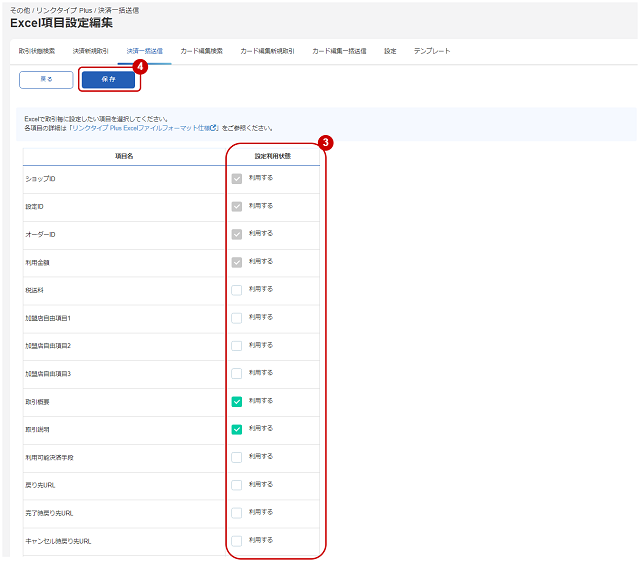Select the first tab 取引状態検索
640x562 pixels.
pyautogui.click(x=37, y=51)
